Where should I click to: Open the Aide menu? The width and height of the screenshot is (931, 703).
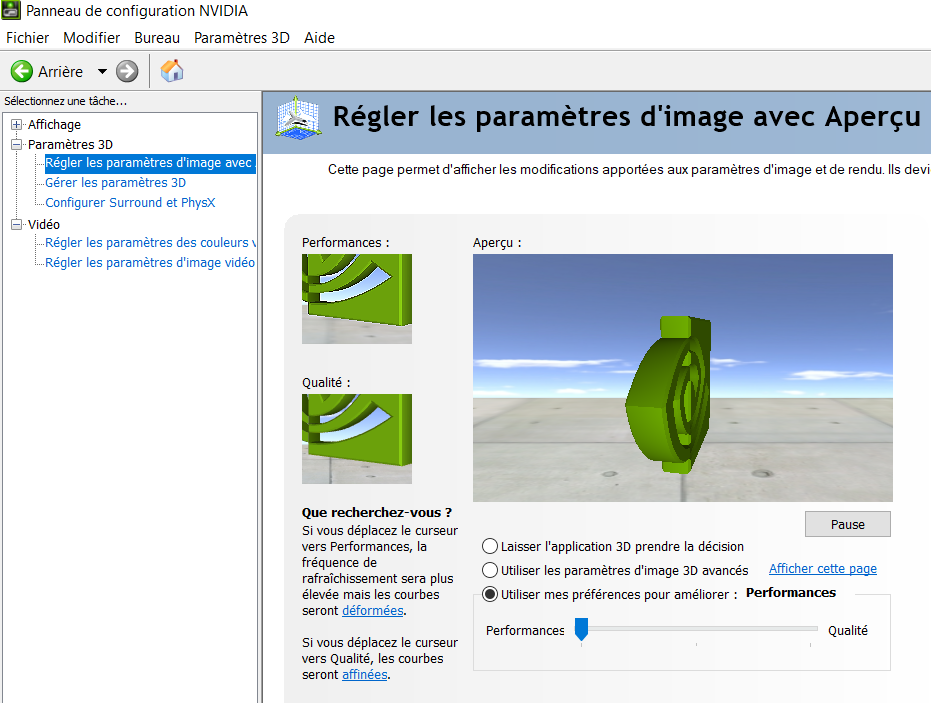[x=319, y=38]
